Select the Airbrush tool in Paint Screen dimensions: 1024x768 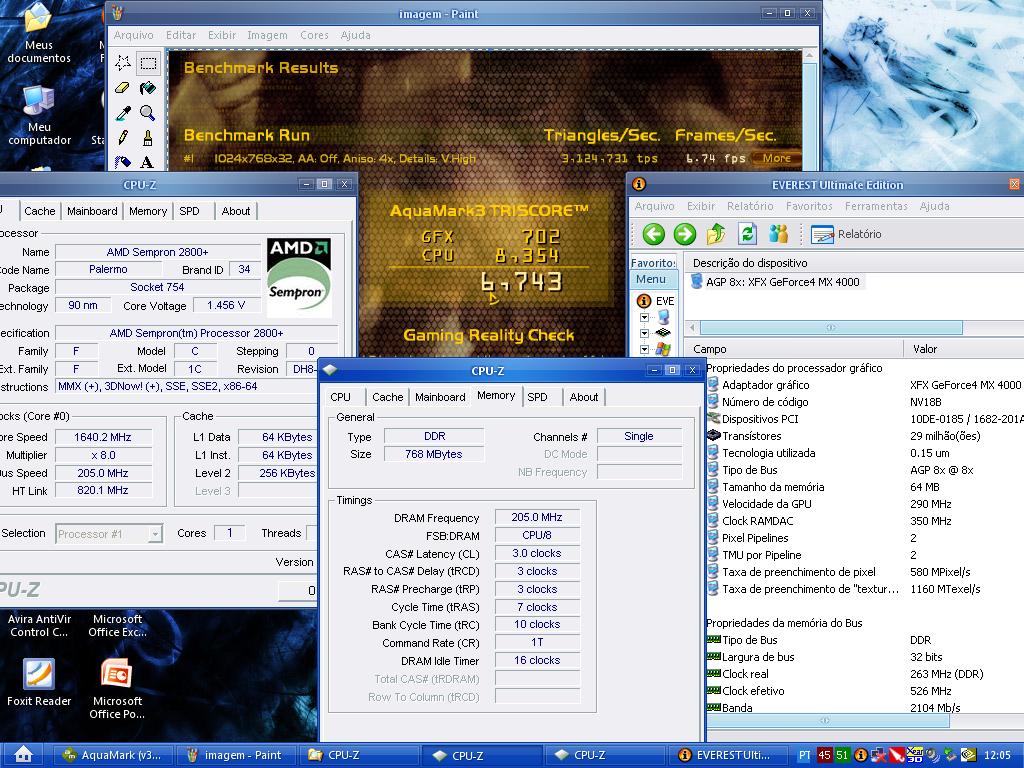(x=123, y=161)
